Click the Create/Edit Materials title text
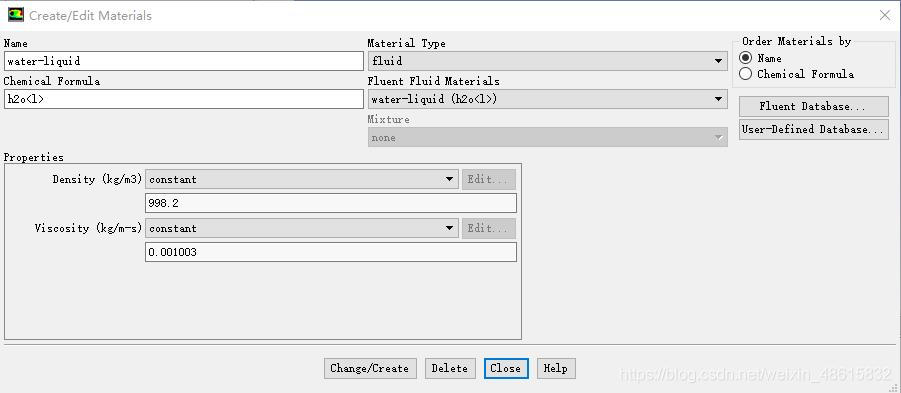The width and height of the screenshot is (901, 393). [x=90, y=16]
